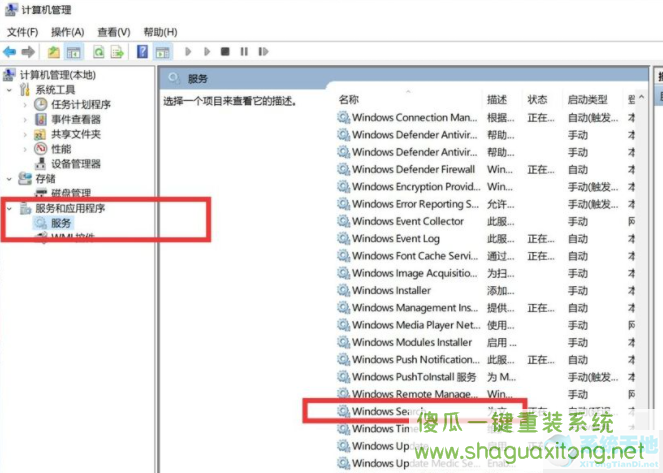Click the Export List toolbar icon
Screen dimensions: 663x473
pos(117,52)
